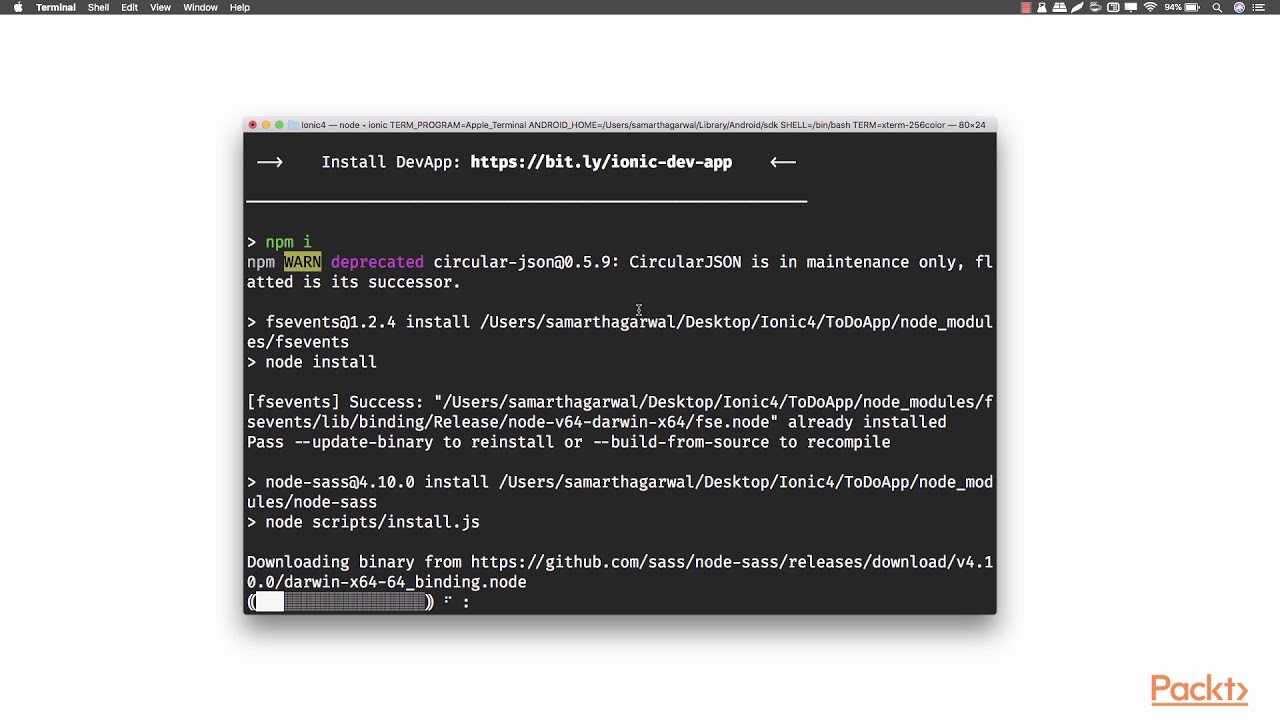
Task: Minimize the Terminal window with yellow button
Action: (x=266, y=125)
